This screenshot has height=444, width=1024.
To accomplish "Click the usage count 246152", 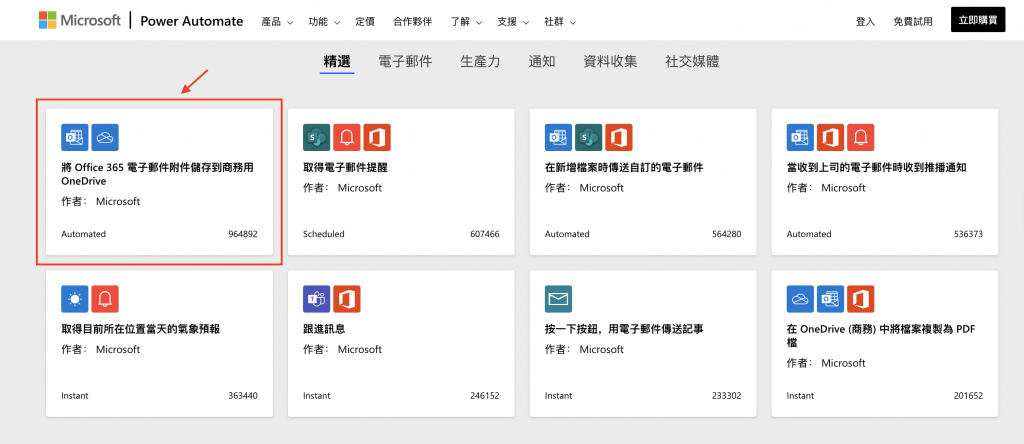I will 485,396.
